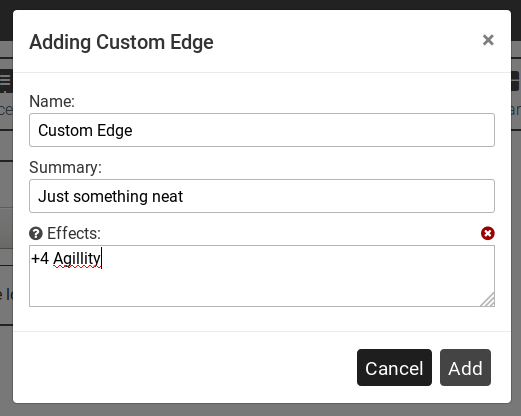
Task: Click the dark top bar above the dialog
Action: coord(260,4)
